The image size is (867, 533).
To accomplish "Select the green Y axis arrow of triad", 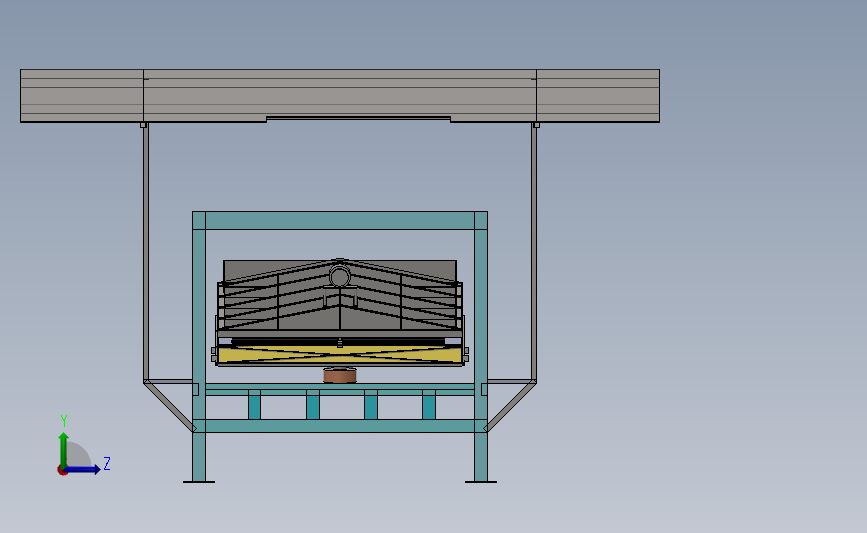I will tap(63, 450).
